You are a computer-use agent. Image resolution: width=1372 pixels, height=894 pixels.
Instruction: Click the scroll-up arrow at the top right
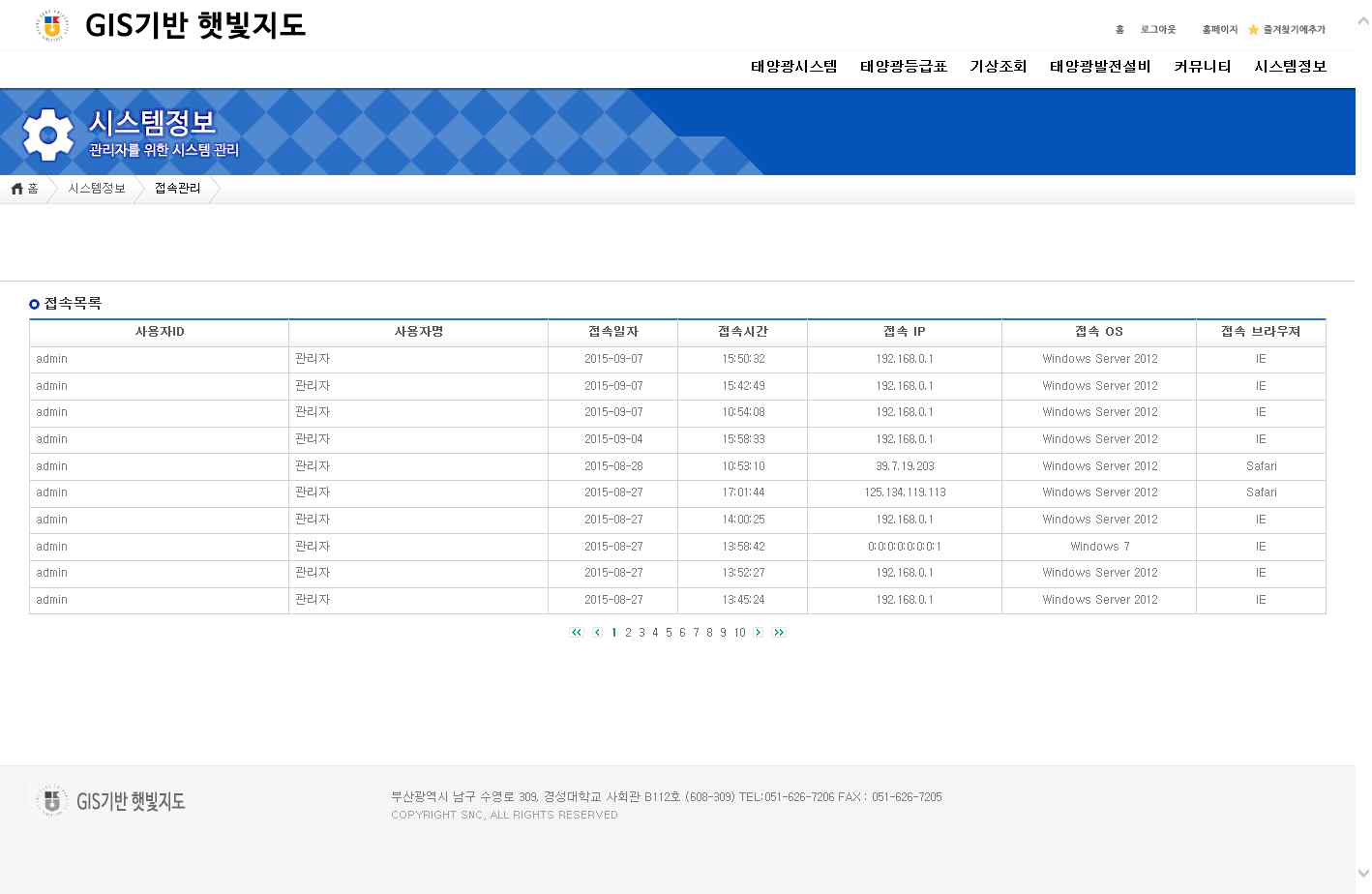tap(1363, 21)
